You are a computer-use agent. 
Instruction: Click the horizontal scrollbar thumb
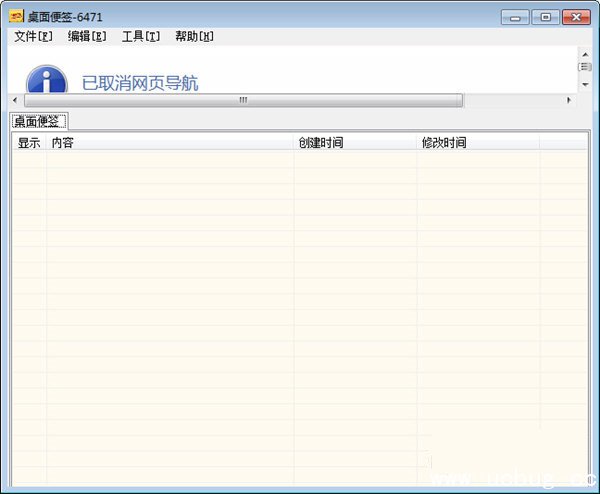[x=243, y=100]
